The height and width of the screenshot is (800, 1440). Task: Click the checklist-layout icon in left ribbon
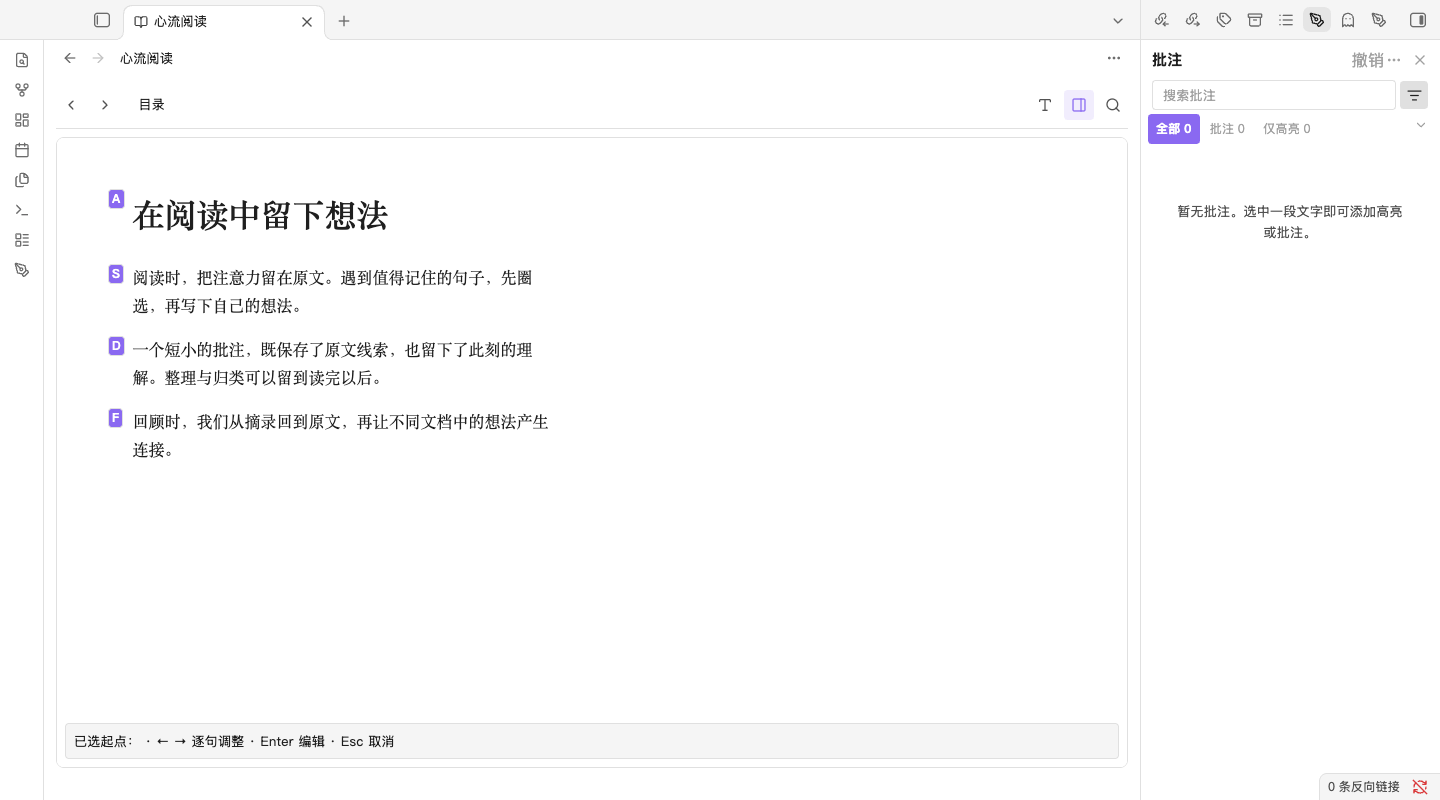[22, 240]
